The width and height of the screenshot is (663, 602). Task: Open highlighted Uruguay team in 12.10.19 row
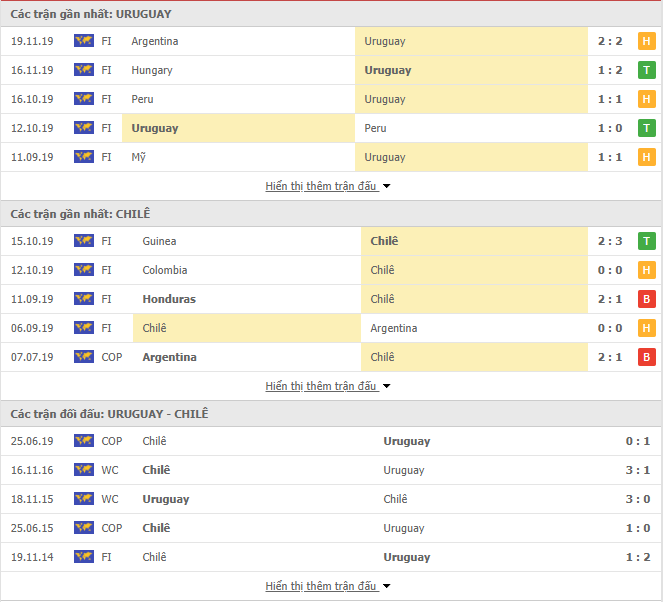coord(155,128)
